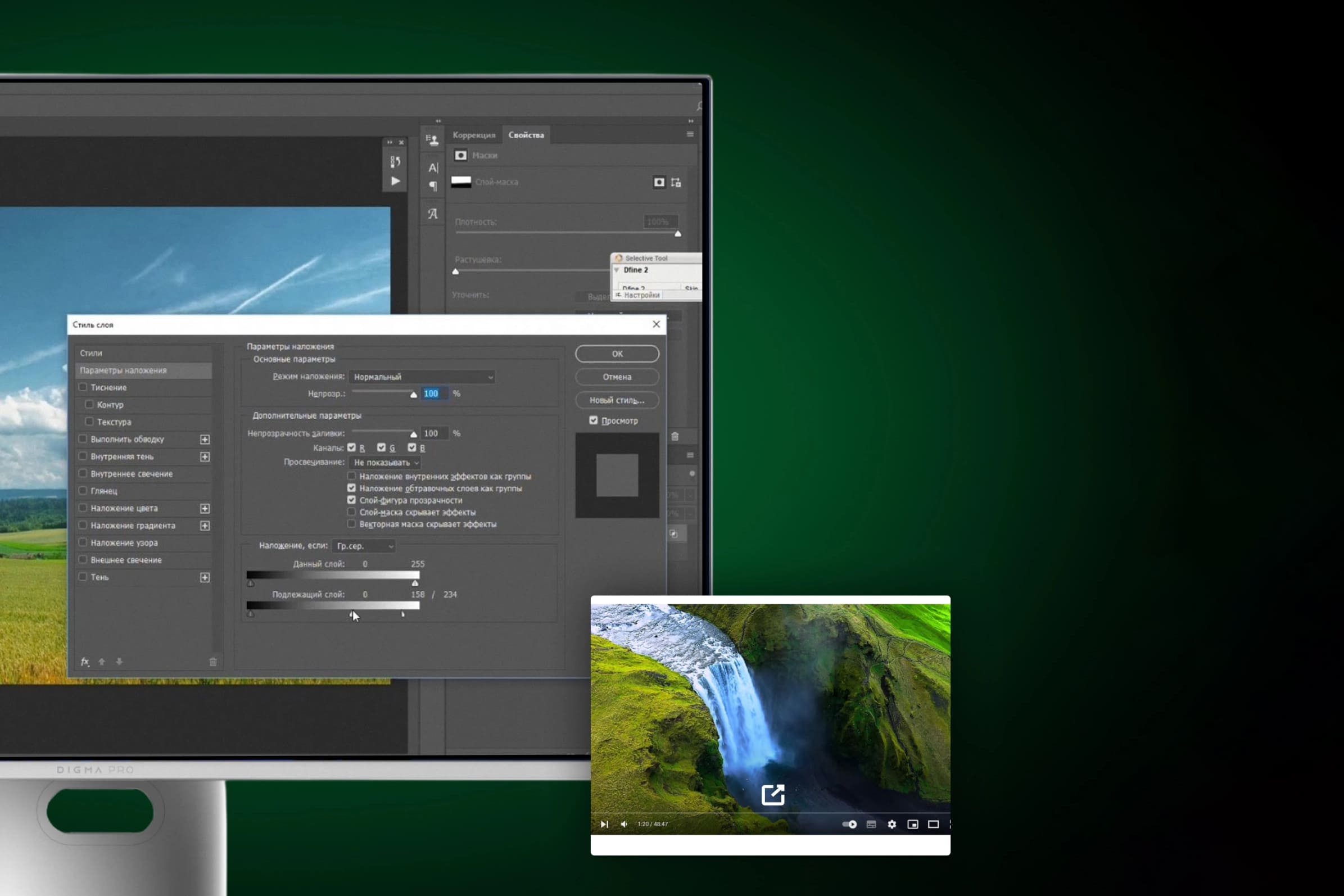Click the play-next button in video player
This screenshot has height=896, width=1344.
click(x=604, y=824)
